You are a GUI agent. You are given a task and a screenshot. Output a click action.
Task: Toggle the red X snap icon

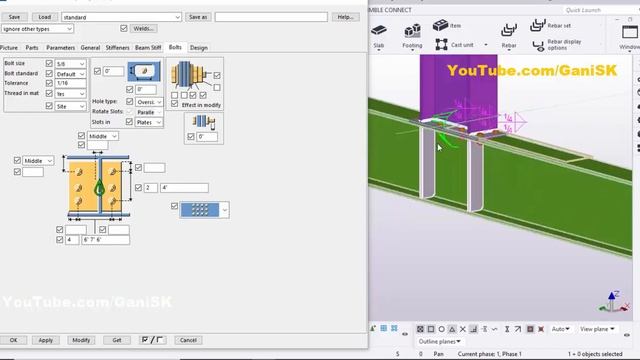tap(541, 329)
